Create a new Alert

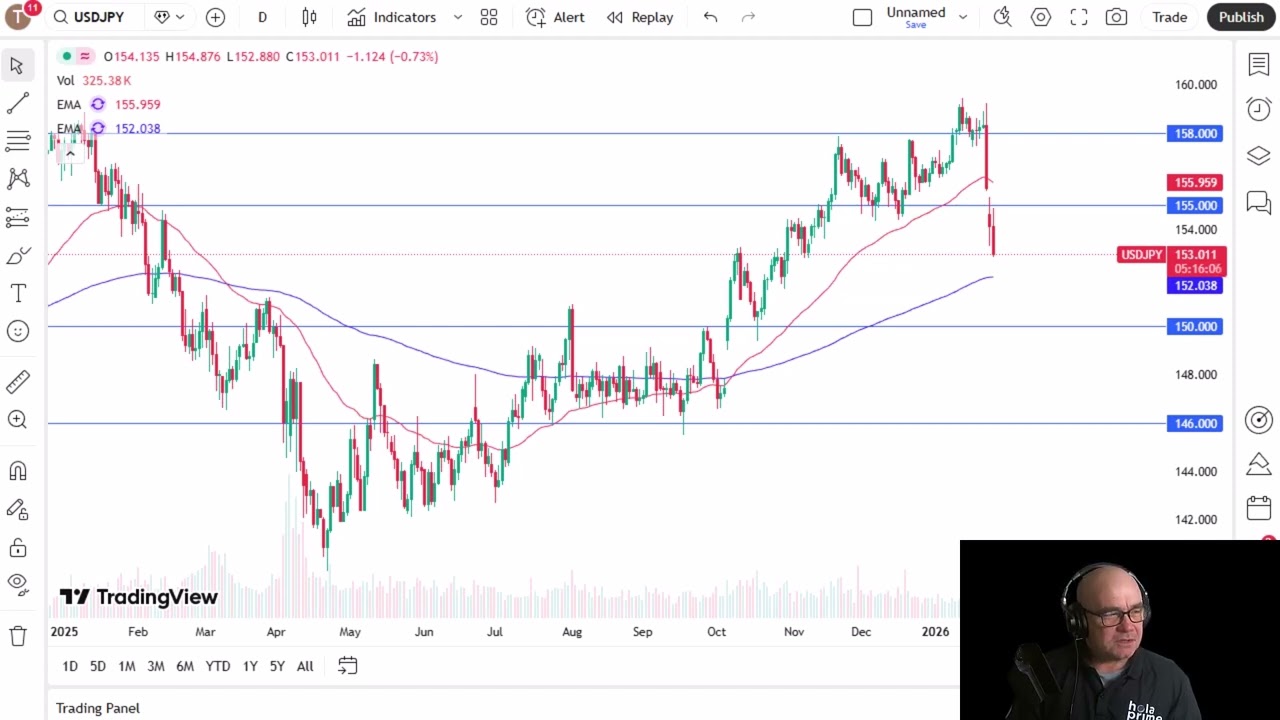[x=556, y=17]
